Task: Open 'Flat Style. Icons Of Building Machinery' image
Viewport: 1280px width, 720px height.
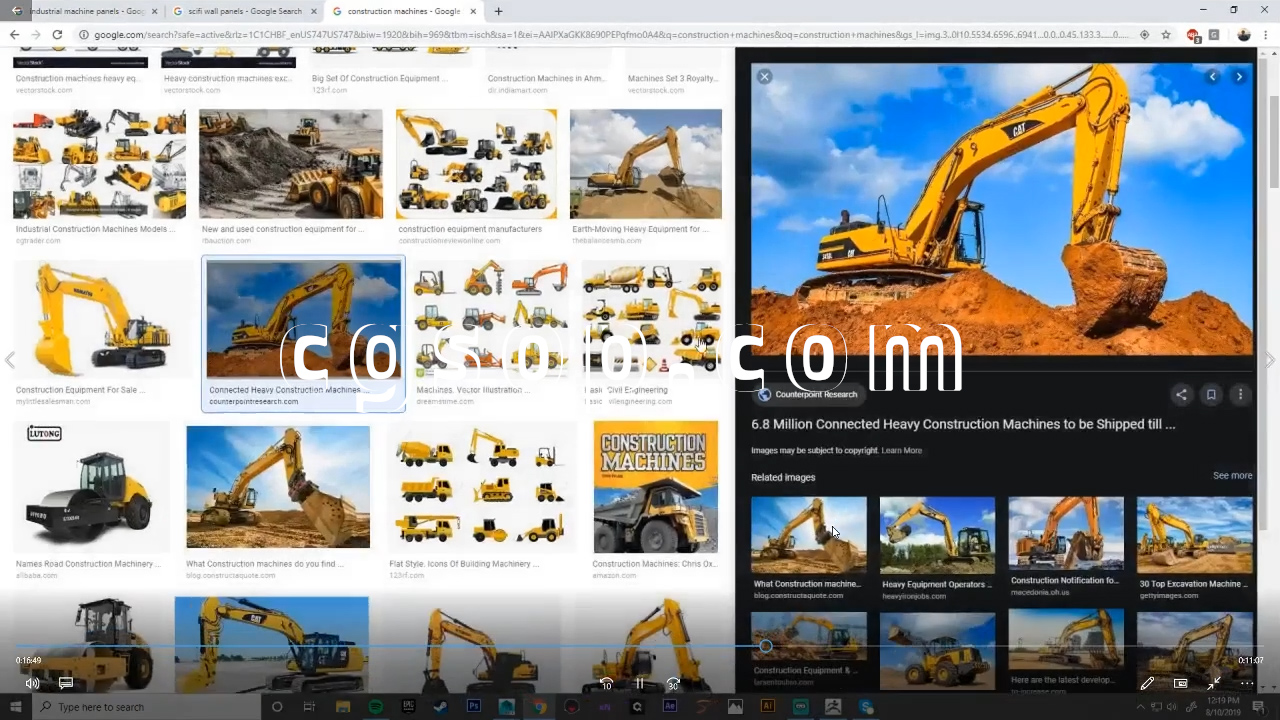Action: [x=481, y=487]
